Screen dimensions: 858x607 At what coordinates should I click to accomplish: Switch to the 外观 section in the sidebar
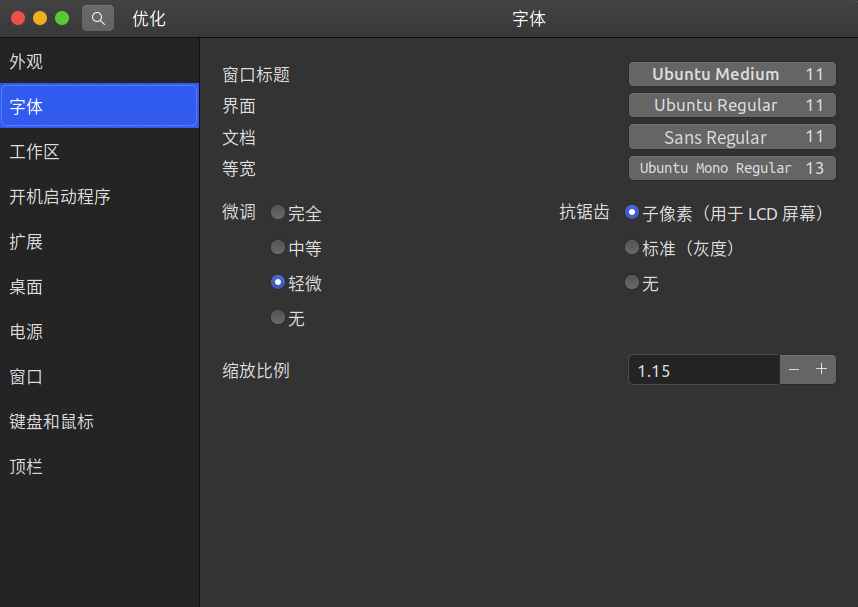(60, 62)
